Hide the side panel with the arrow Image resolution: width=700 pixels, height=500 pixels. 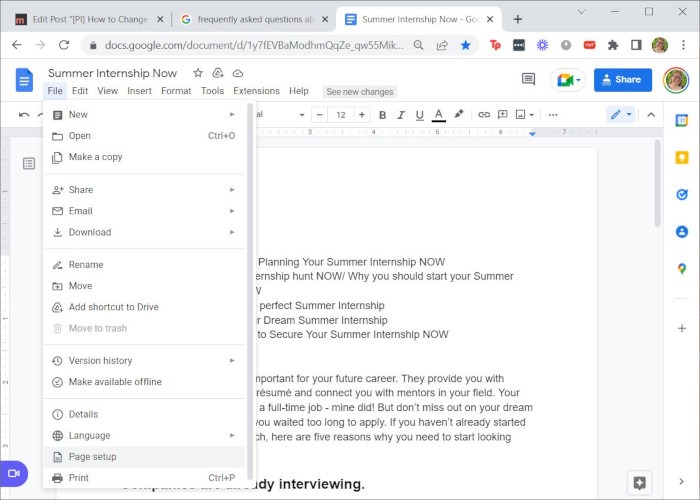681,481
